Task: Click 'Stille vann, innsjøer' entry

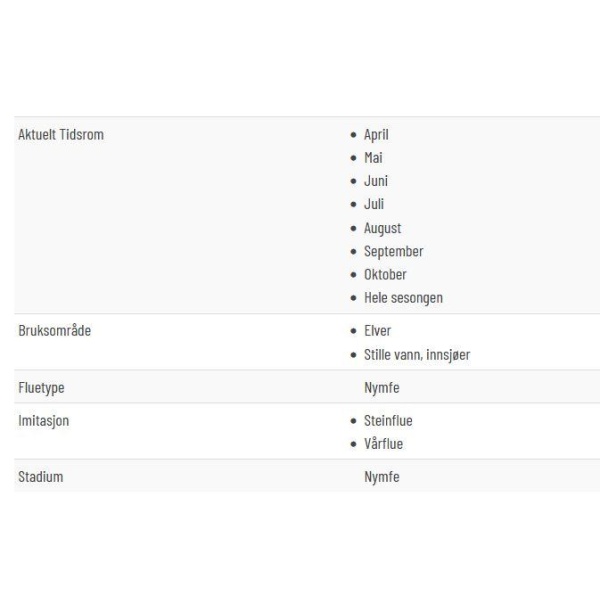Action: coord(417,355)
